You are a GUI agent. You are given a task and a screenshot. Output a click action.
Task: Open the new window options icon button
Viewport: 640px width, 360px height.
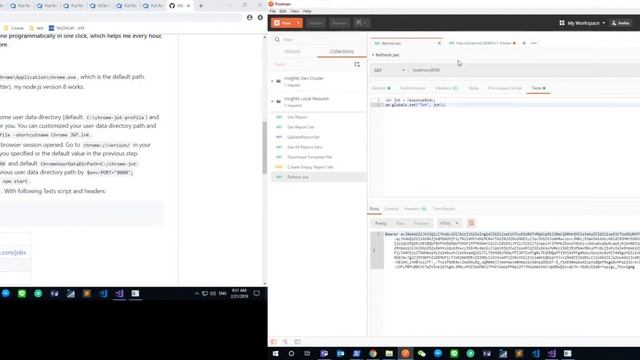pyautogui.click(x=361, y=23)
